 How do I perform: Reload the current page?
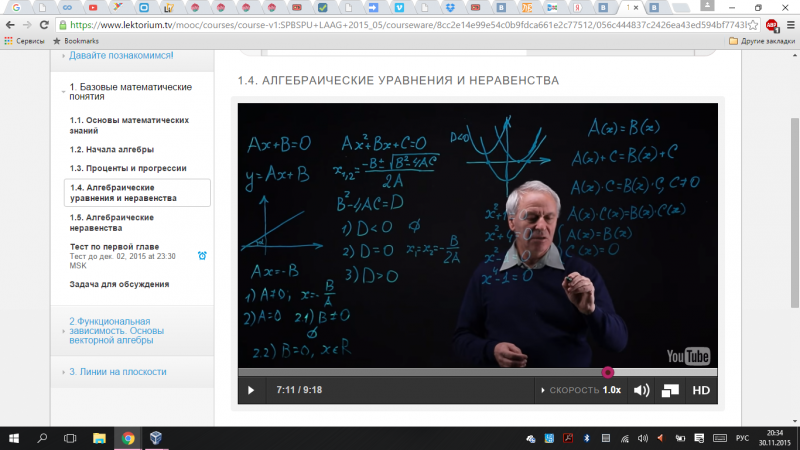click(x=44, y=24)
